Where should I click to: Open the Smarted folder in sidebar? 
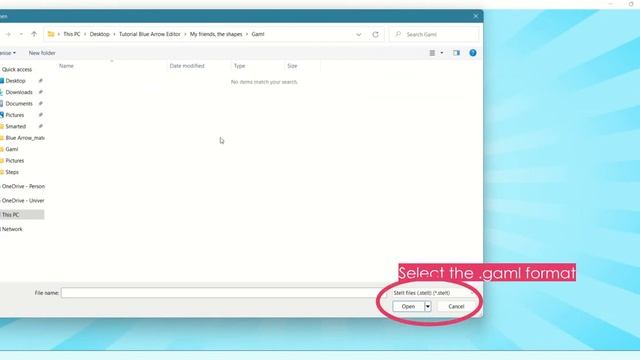click(16, 127)
